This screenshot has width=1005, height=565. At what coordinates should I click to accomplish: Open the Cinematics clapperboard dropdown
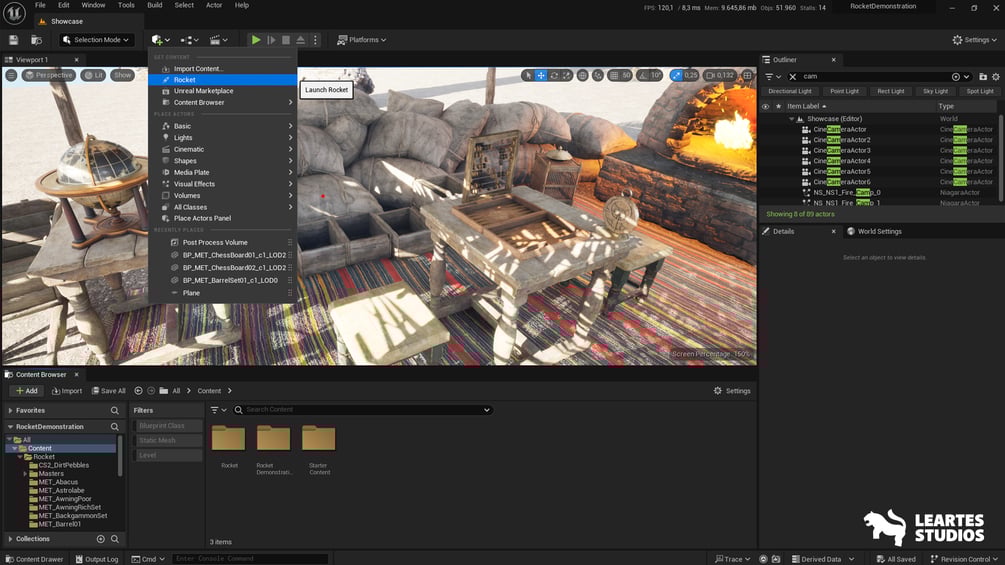tap(219, 40)
